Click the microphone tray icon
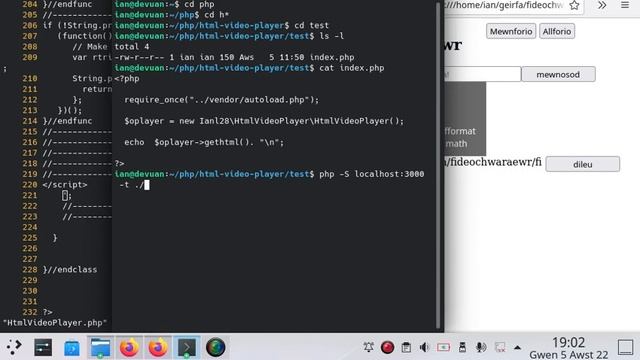Image resolution: width=640 pixels, height=360 pixels. tap(481, 347)
